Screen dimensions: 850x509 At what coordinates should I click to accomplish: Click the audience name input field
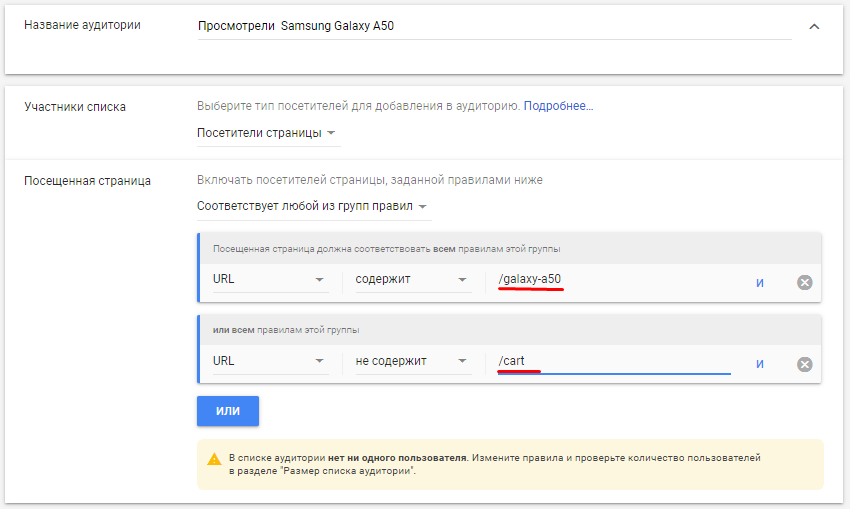pos(494,26)
